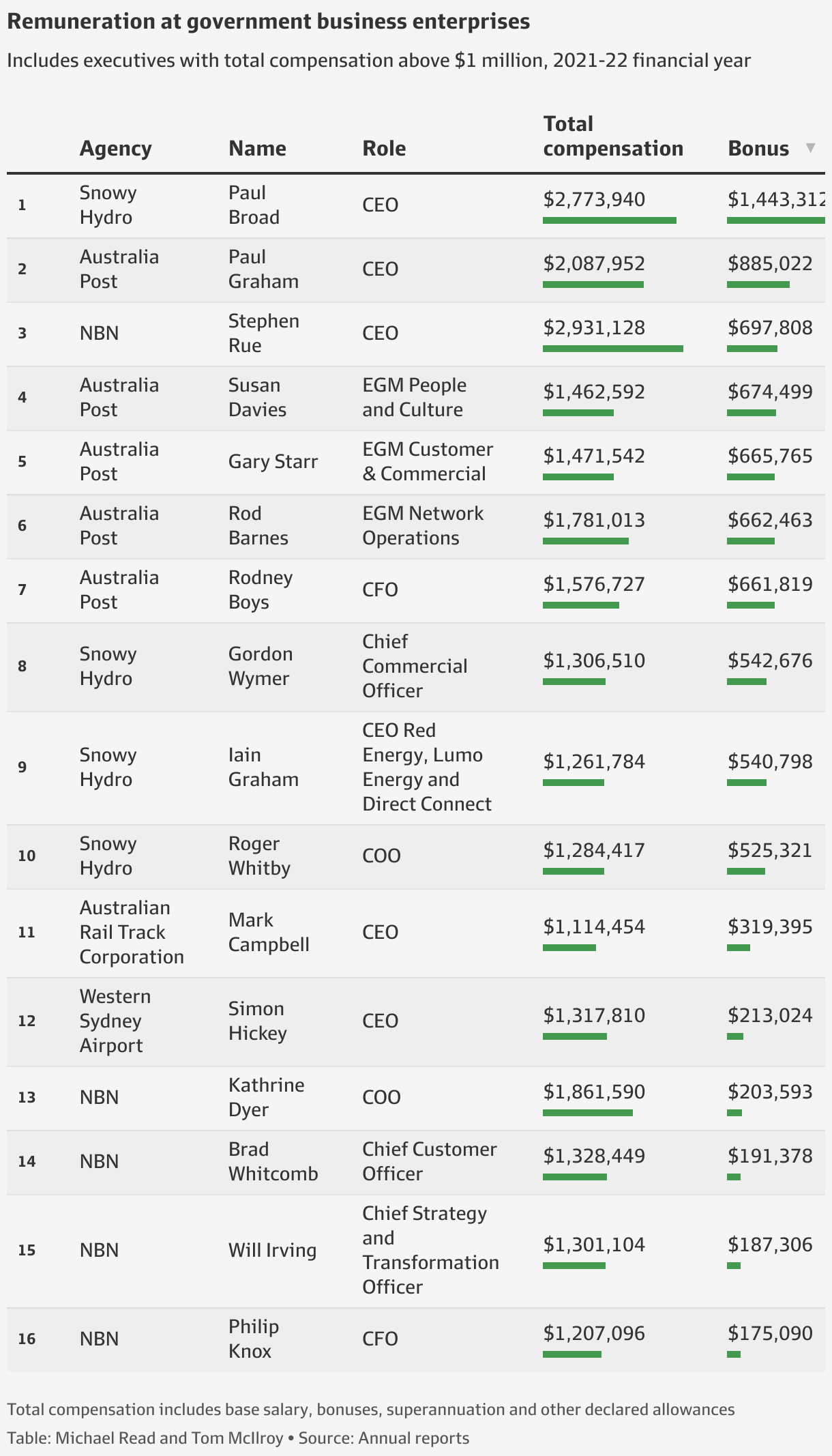This screenshot has height=1456, width=832.
Task: Click the Bonus column header label
Action: tap(758, 148)
